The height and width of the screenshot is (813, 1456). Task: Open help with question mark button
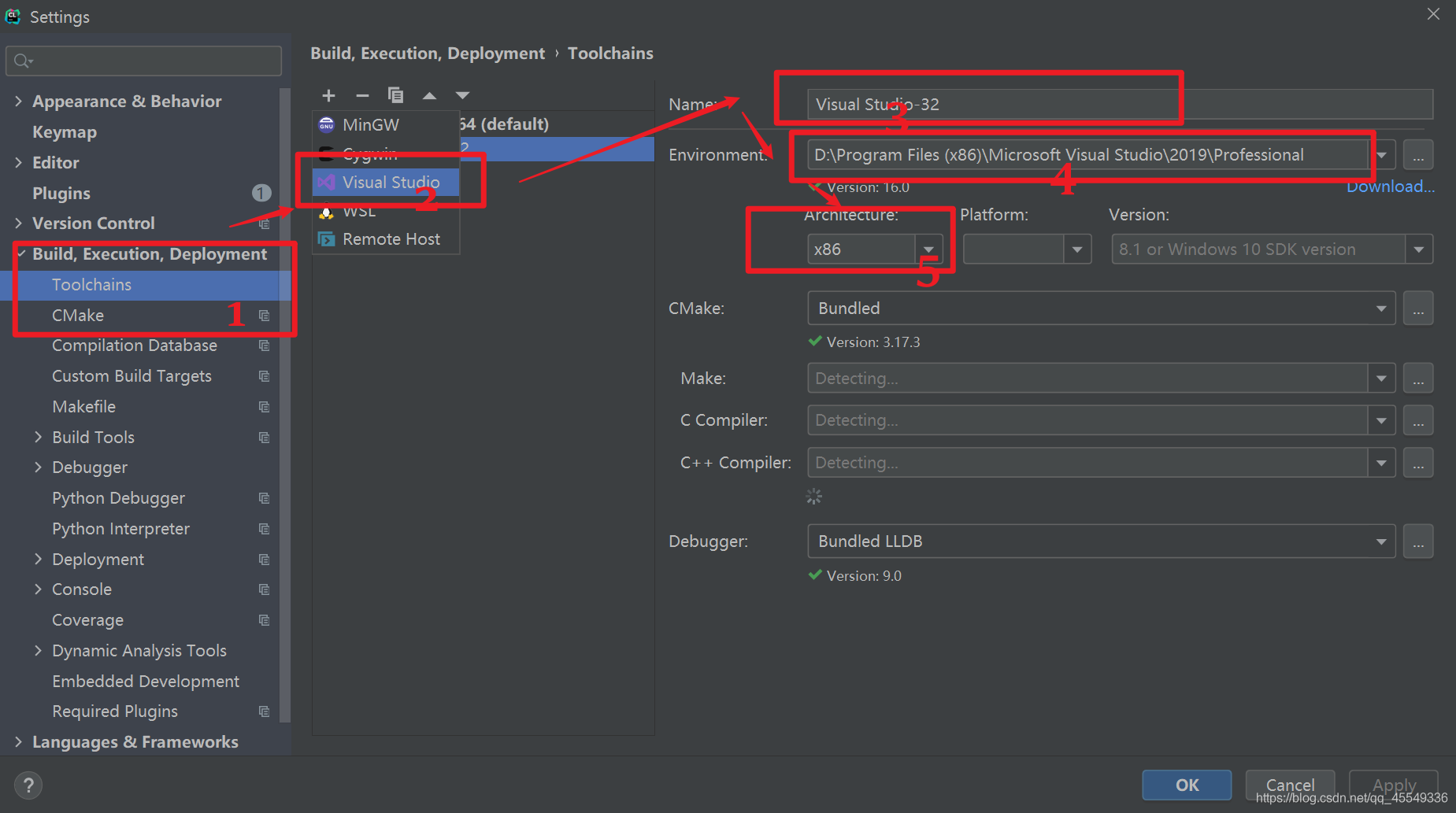coord(28,785)
